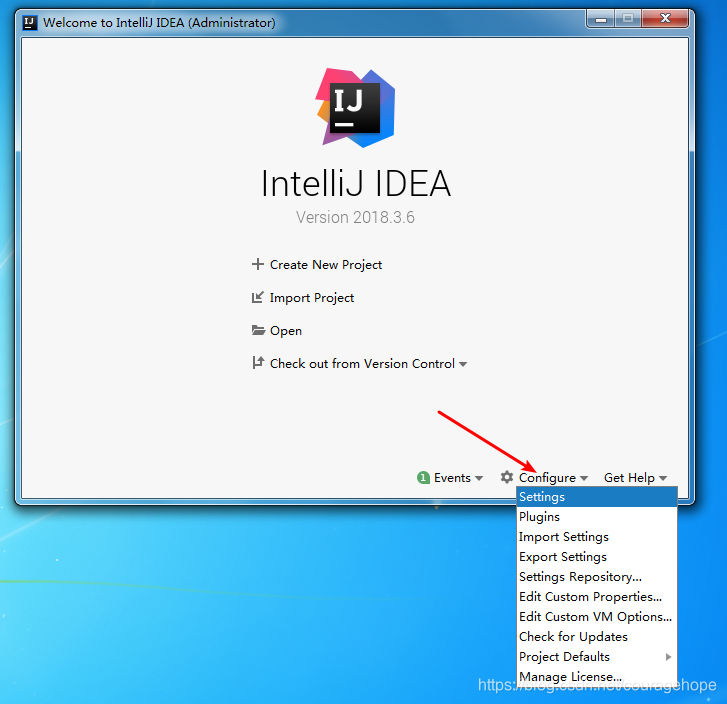Open the Get Help dropdown
The width and height of the screenshot is (727, 704).
(635, 478)
